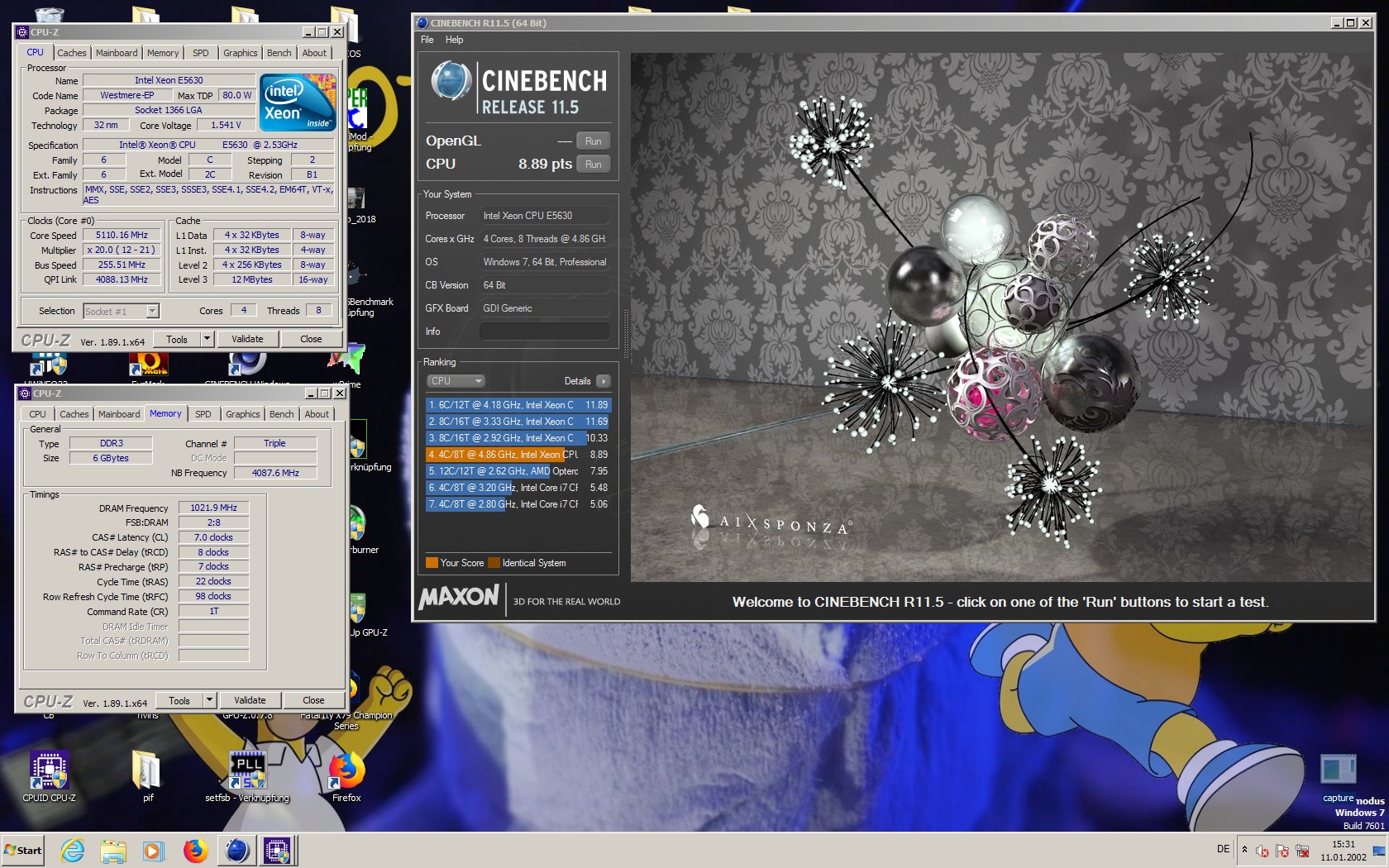Click Close button in Memory CPU-Z window
Image resolution: width=1389 pixels, height=868 pixels.
point(313,701)
